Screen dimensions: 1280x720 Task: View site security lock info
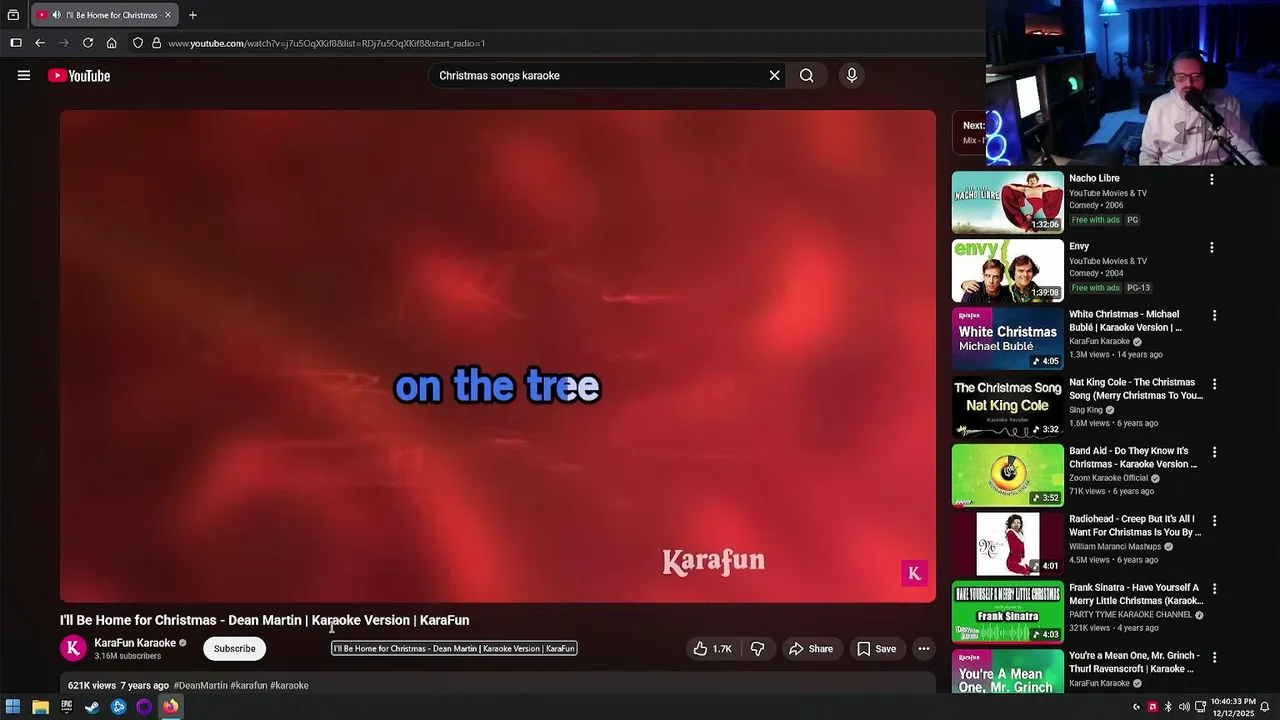click(x=156, y=43)
